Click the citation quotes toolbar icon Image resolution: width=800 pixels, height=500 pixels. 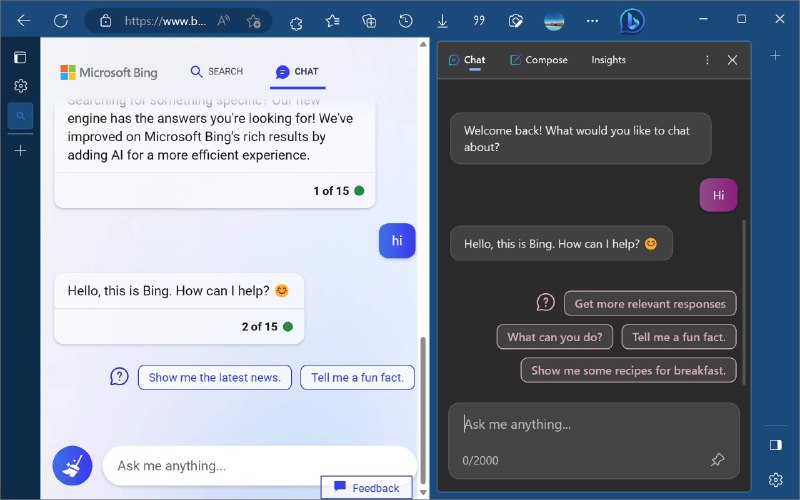coord(479,21)
